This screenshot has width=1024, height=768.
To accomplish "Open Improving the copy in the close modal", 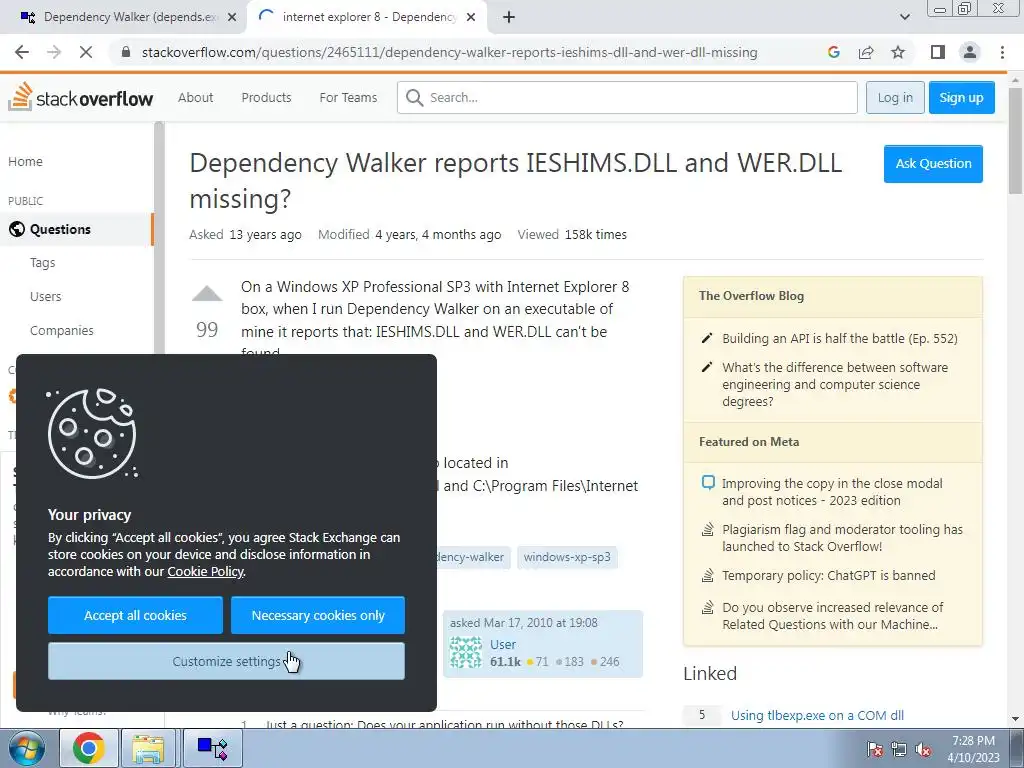I will 832,492.
